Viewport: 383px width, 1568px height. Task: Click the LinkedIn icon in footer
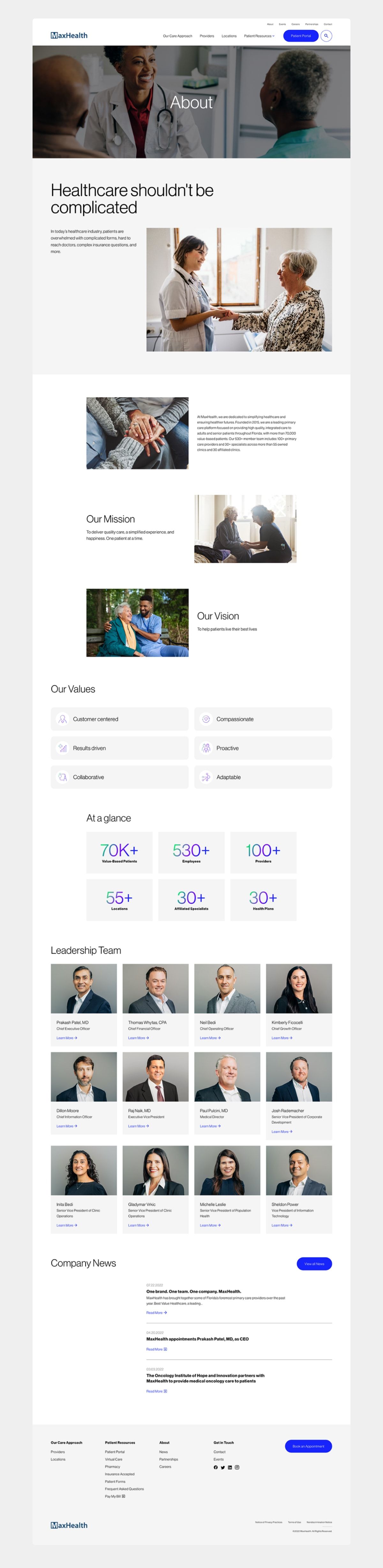click(230, 1467)
